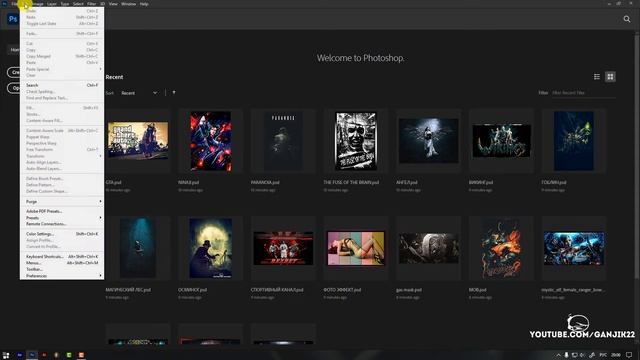Open Keyboard Shortcuts from the menu

(62, 257)
